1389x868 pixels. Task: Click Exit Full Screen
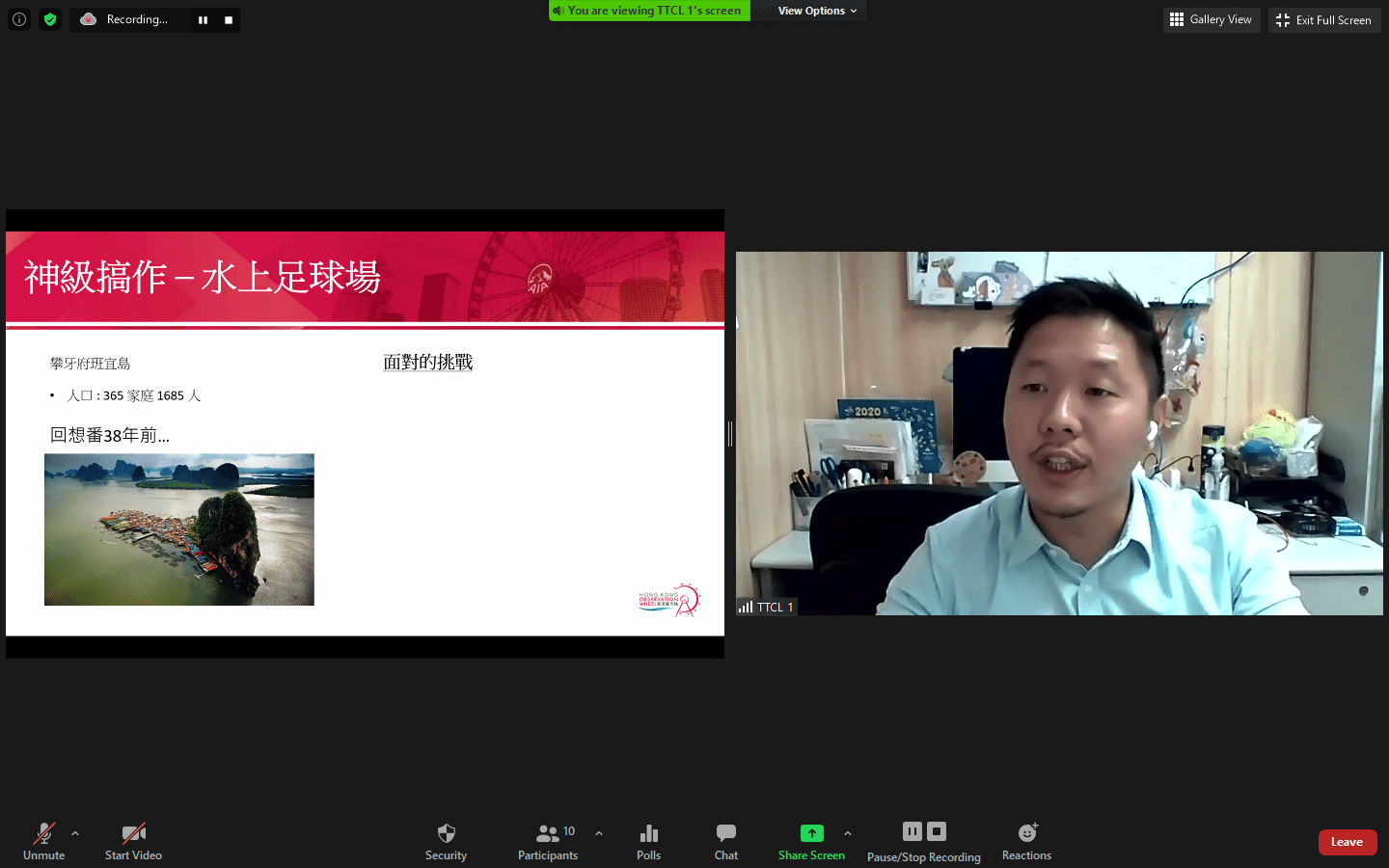(x=1324, y=19)
